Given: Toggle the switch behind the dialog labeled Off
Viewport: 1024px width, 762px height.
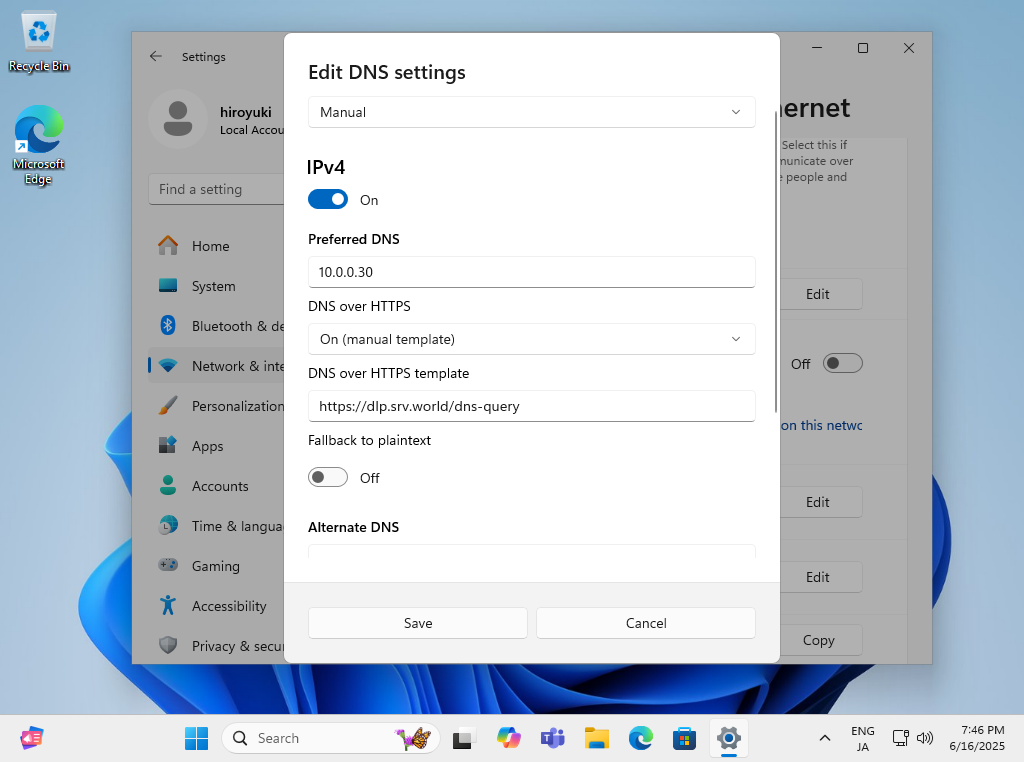Looking at the screenshot, I should [x=842, y=363].
